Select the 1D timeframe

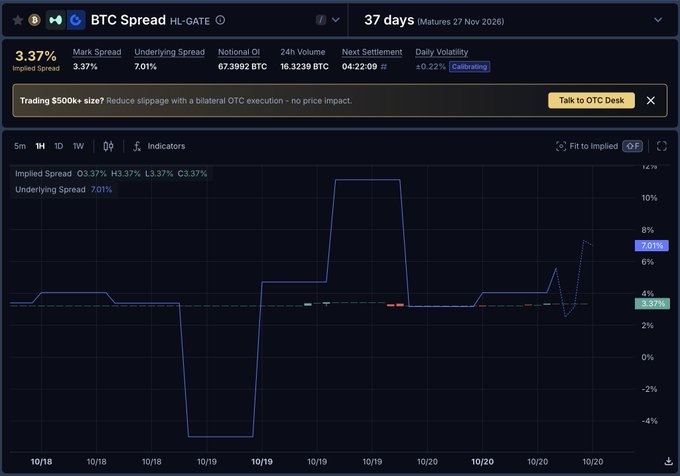[59, 146]
